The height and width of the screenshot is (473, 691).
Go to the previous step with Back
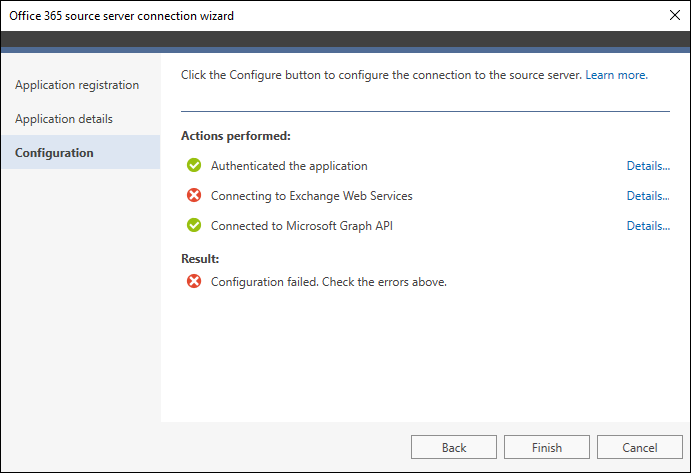click(454, 447)
